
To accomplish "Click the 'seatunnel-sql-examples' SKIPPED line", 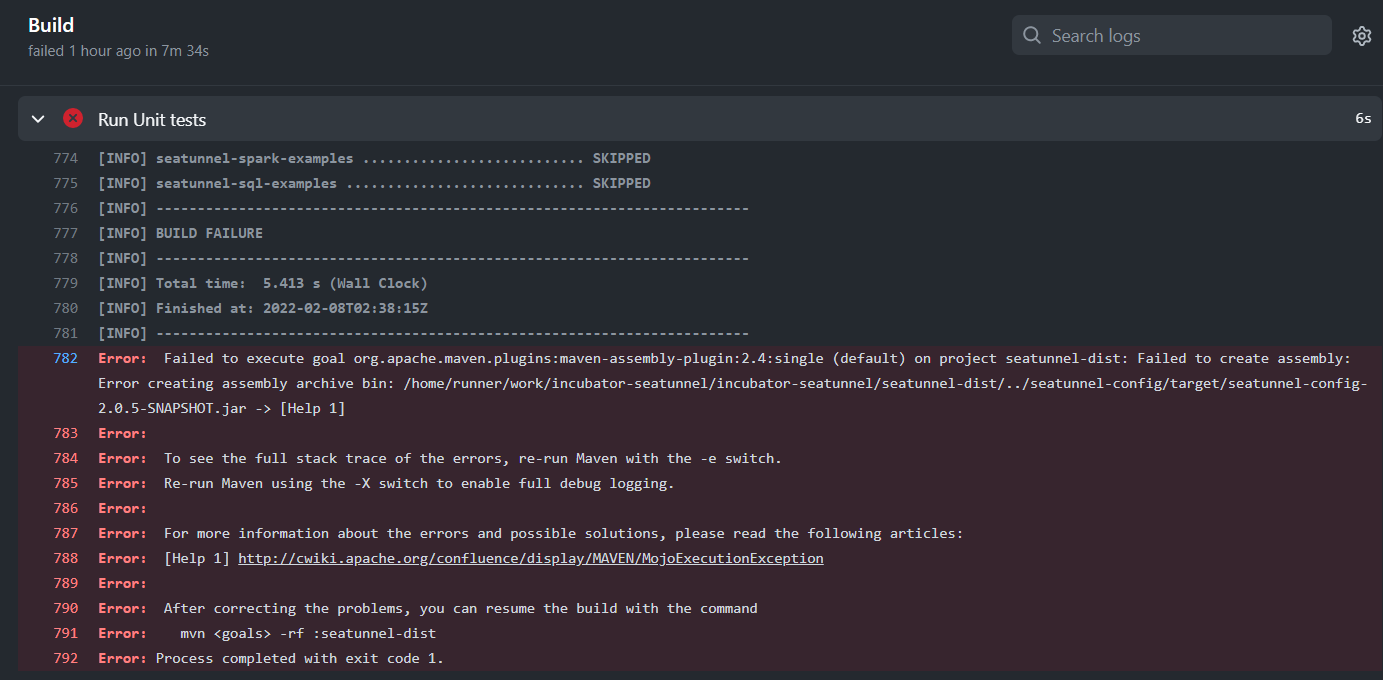I will point(374,183).
